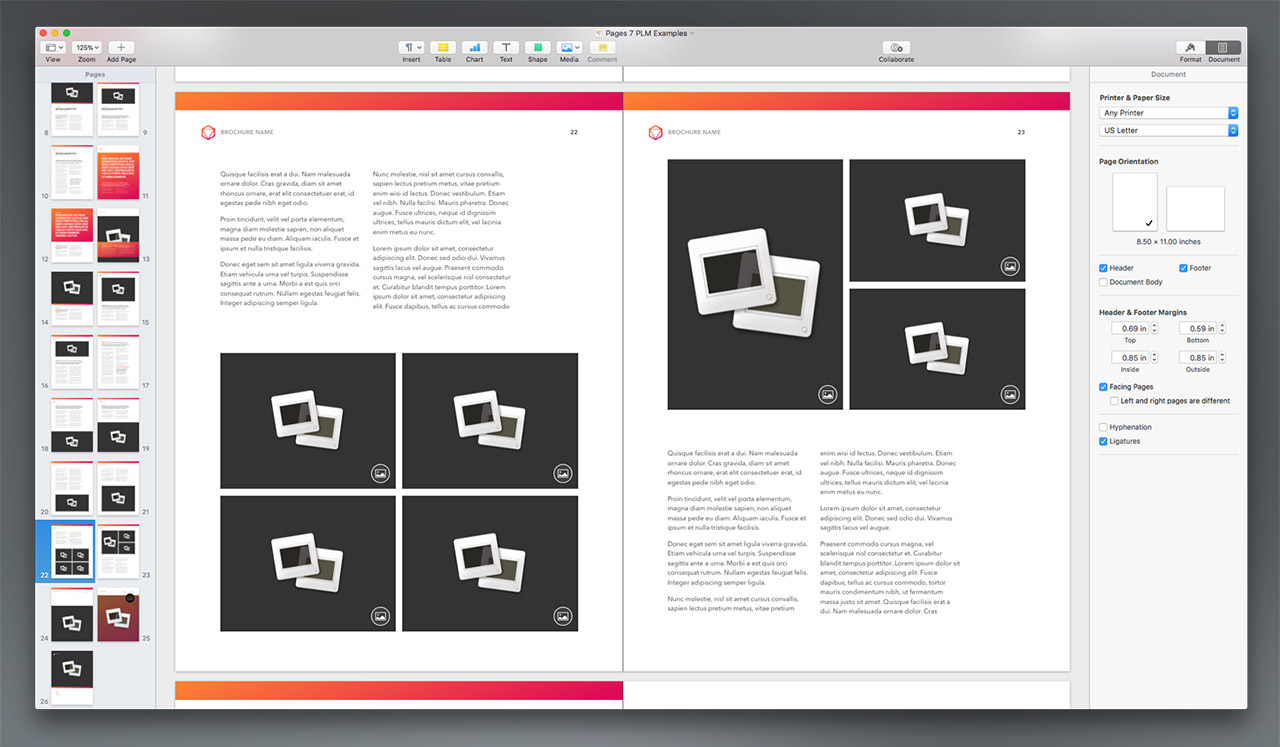Open the Format inspector panel
1280x747 pixels.
point(1190,48)
